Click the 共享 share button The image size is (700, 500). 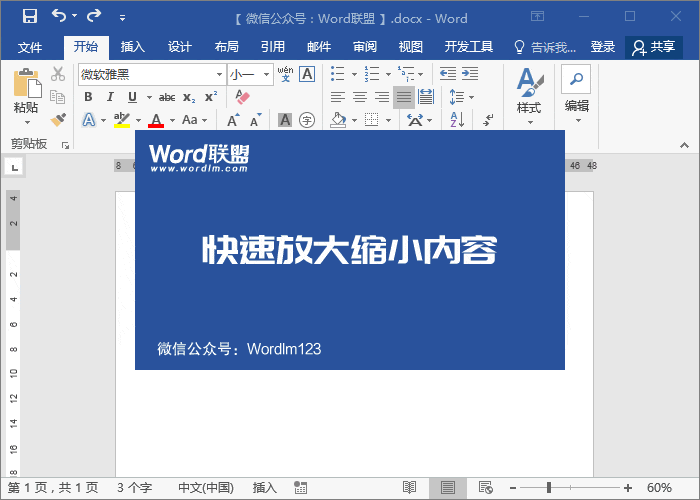pyautogui.click(x=654, y=47)
